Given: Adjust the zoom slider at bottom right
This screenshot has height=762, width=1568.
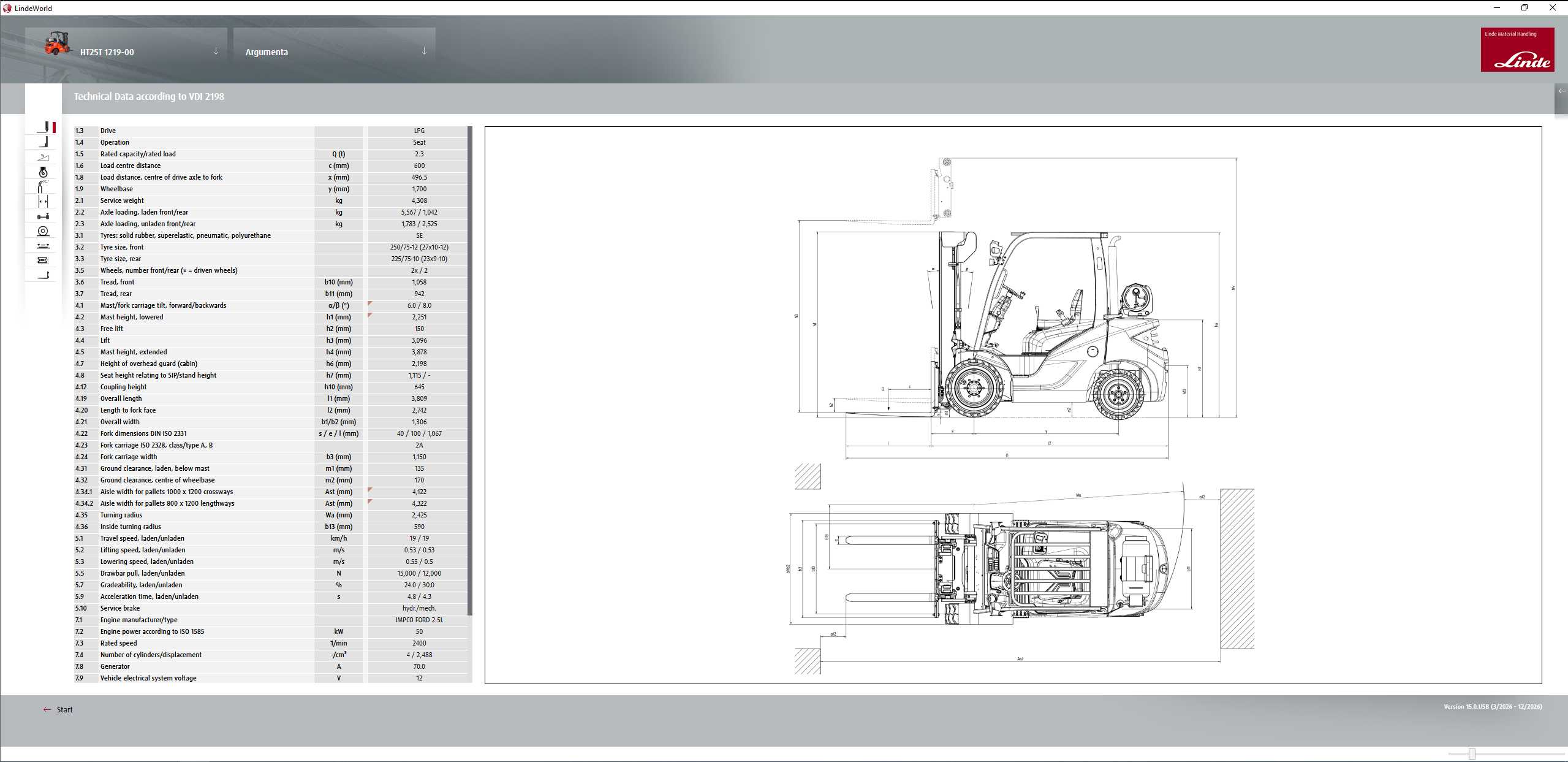Looking at the screenshot, I should (1472, 754).
